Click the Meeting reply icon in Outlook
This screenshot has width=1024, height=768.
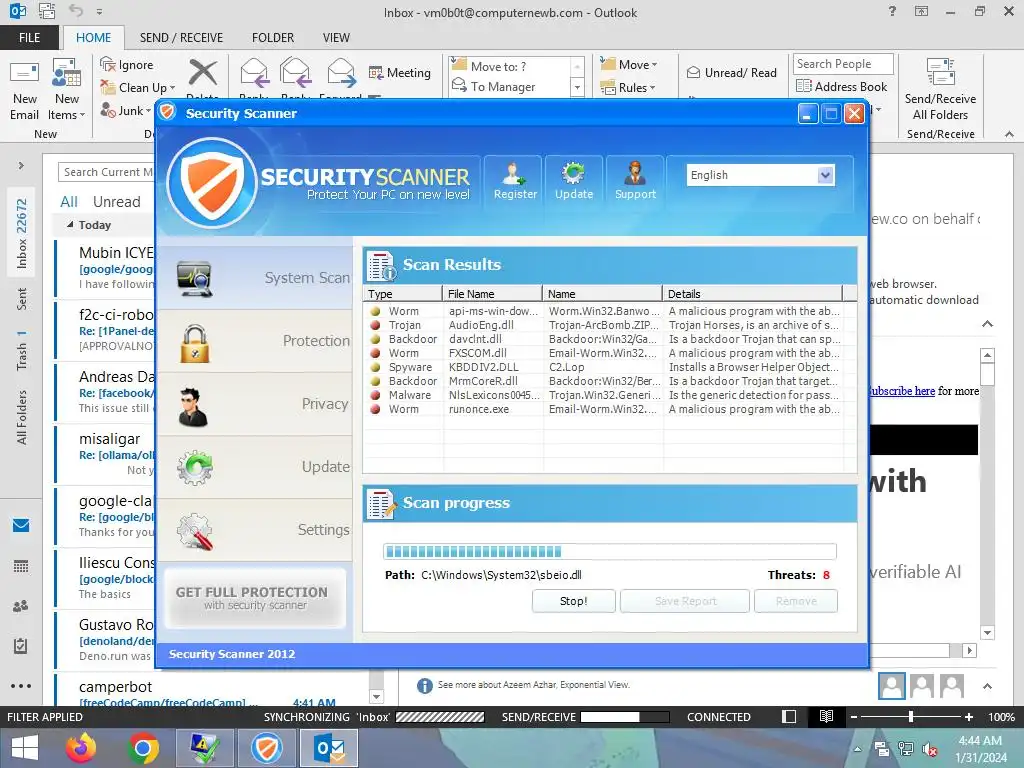pyautogui.click(x=400, y=72)
